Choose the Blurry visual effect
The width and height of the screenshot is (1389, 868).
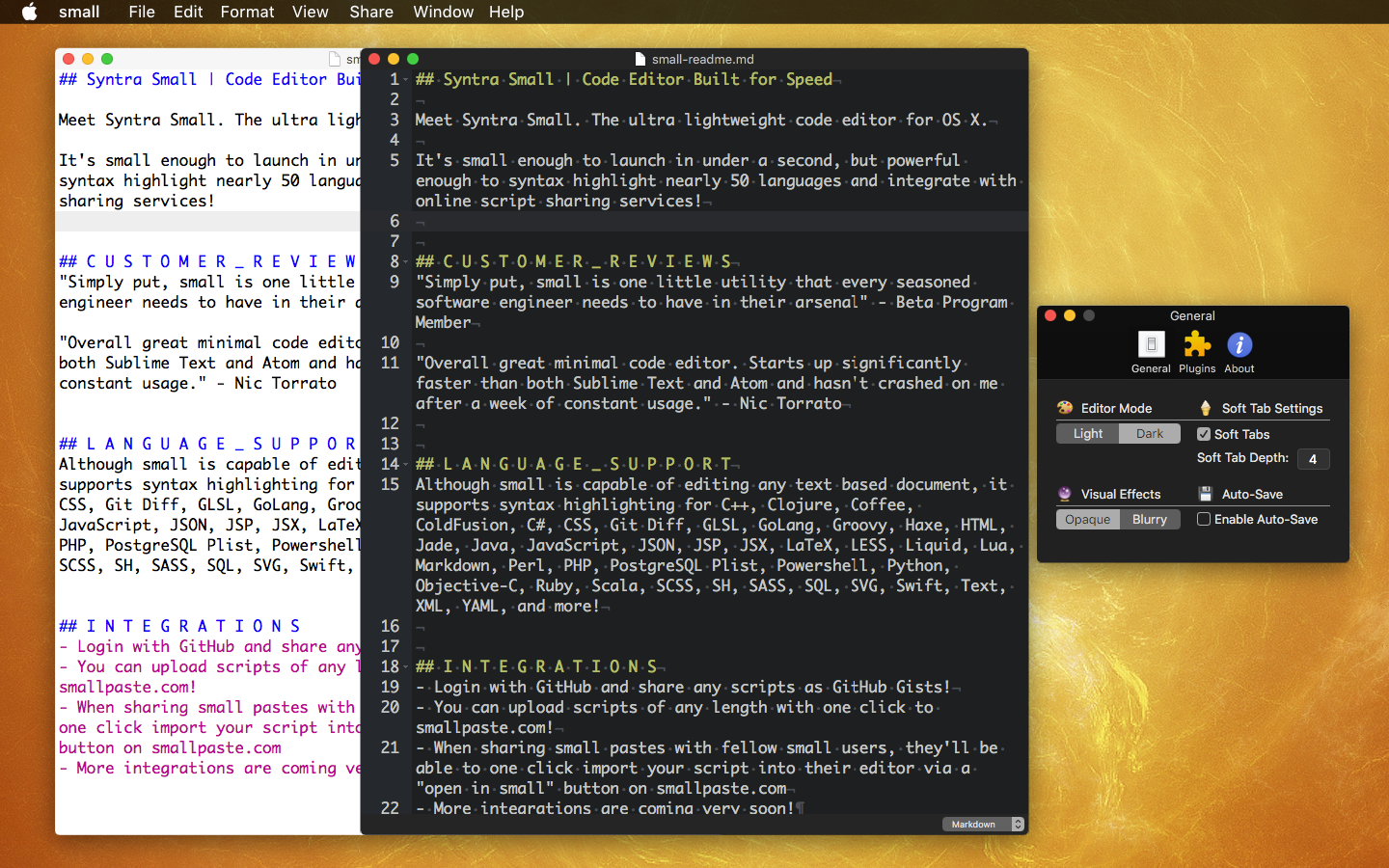(1150, 520)
